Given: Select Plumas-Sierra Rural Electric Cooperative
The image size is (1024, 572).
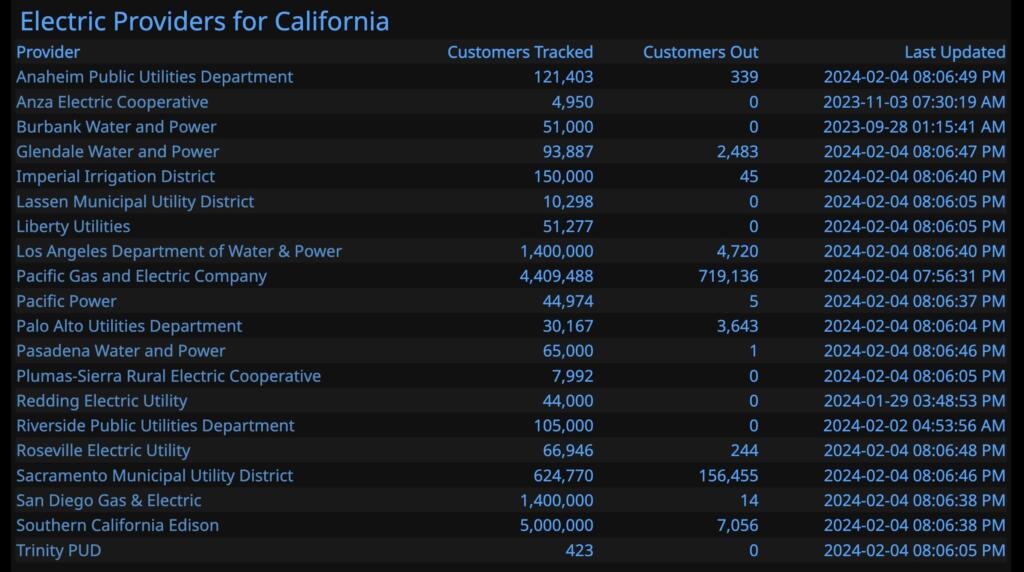Looking at the screenshot, I should pyautogui.click(x=168, y=376).
